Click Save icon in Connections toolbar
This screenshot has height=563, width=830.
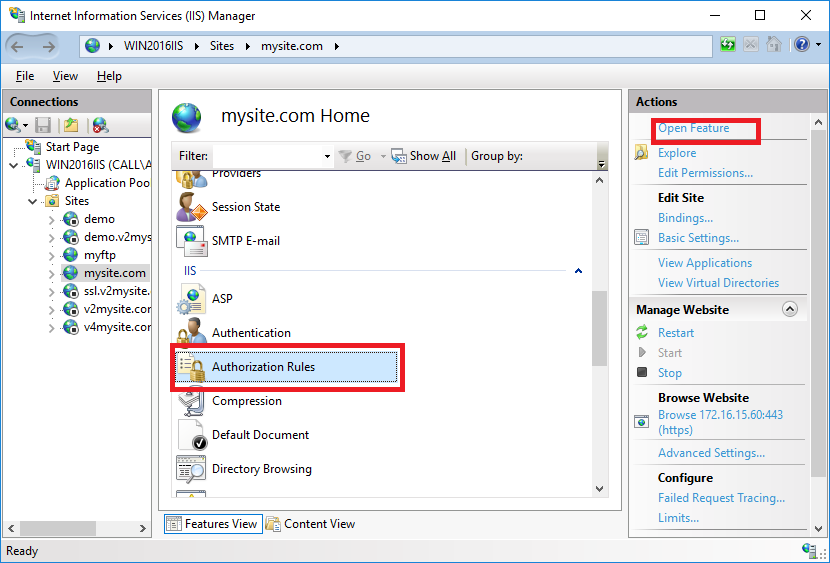[x=43, y=125]
